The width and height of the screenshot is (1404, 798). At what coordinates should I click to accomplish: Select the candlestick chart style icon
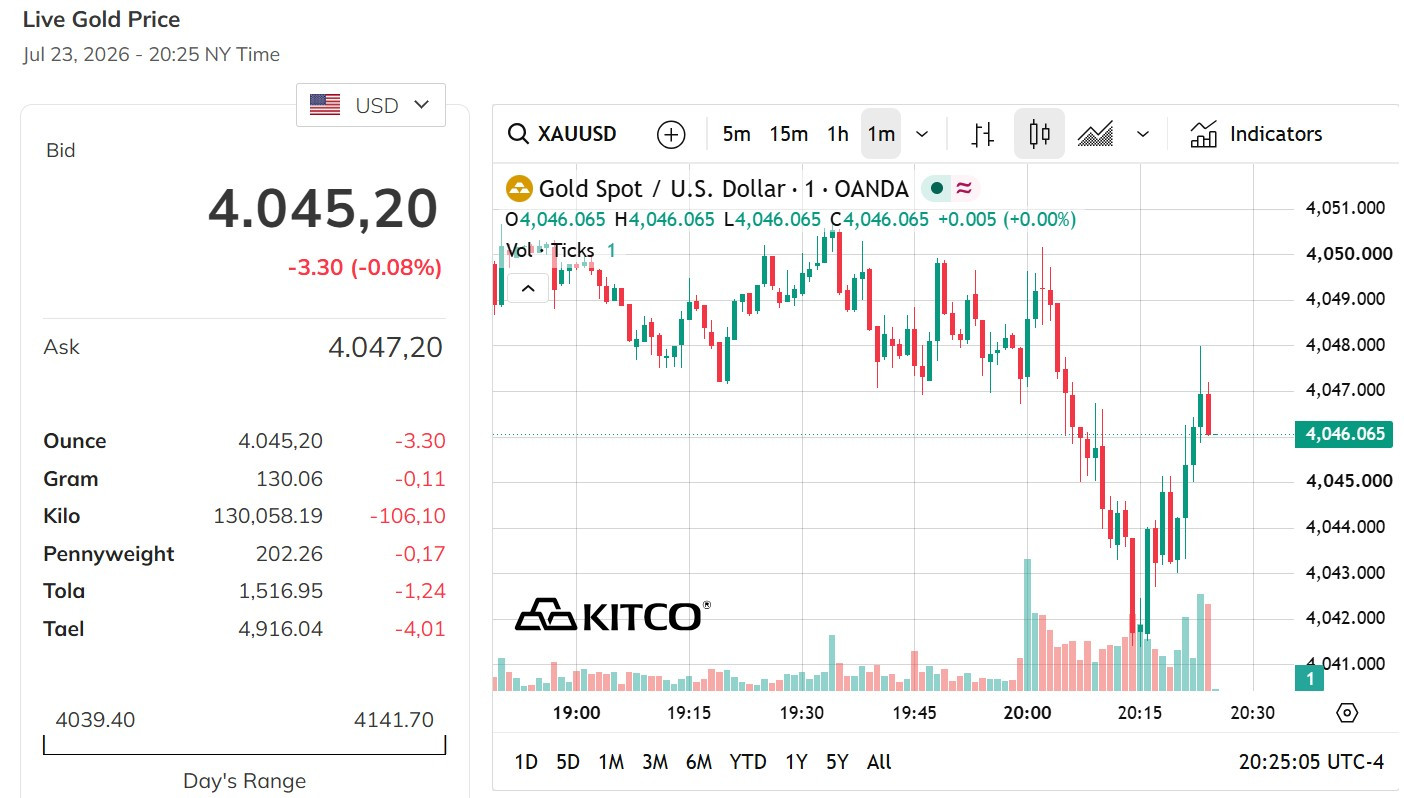[1040, 134]
